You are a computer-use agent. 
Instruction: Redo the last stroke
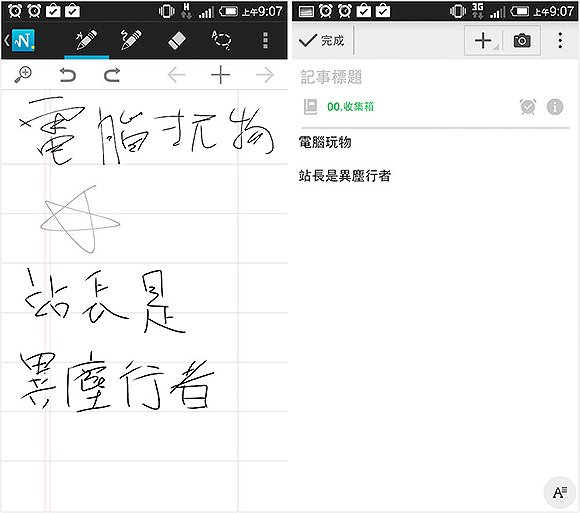(112, 75)
